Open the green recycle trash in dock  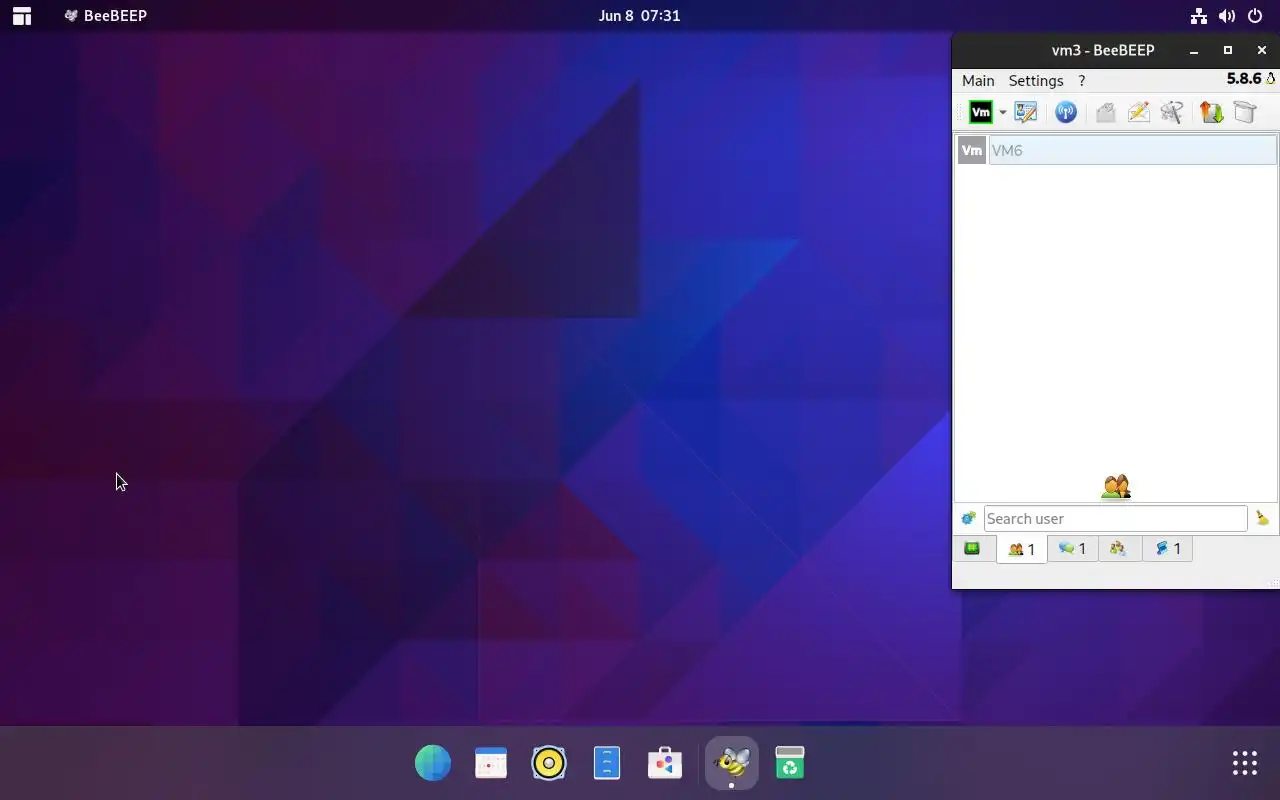790,763
